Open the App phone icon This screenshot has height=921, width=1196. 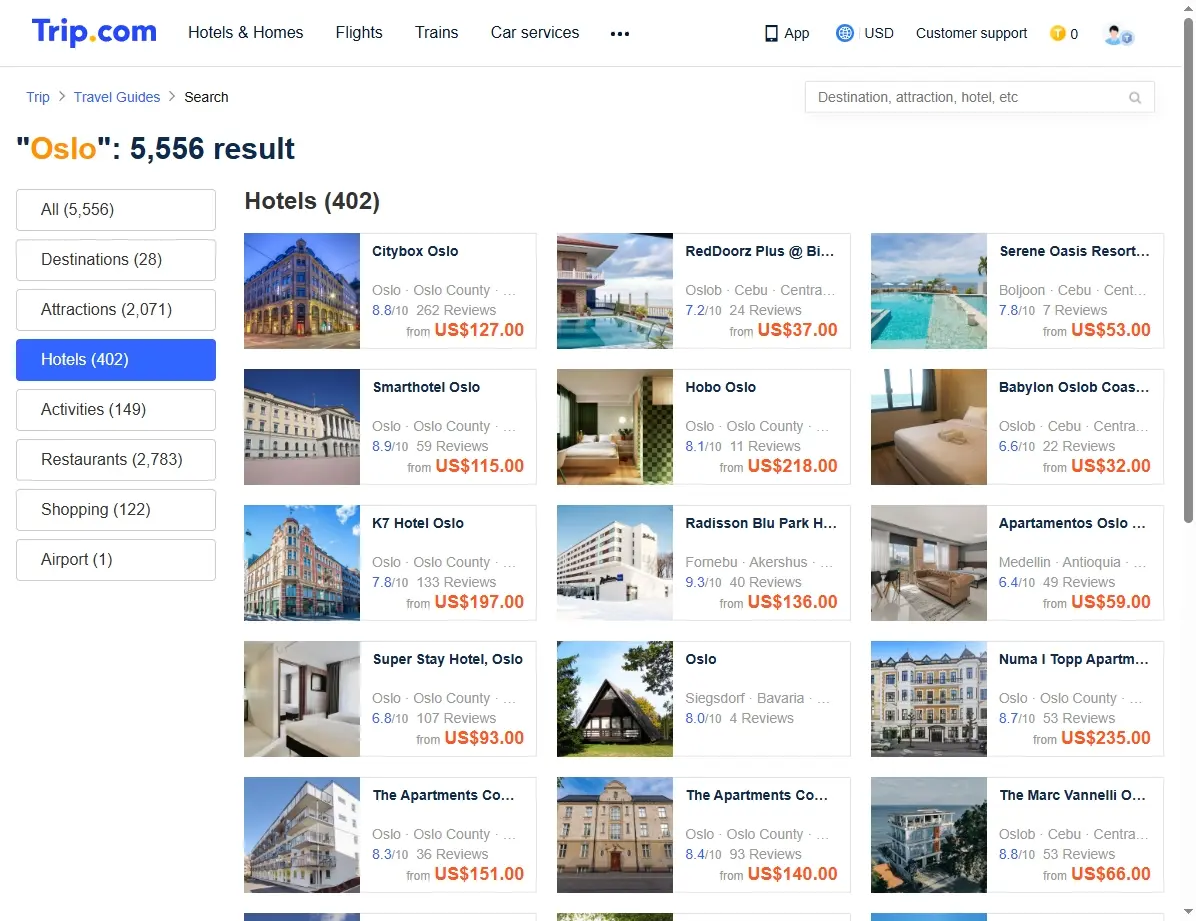(x=771, y=34)
